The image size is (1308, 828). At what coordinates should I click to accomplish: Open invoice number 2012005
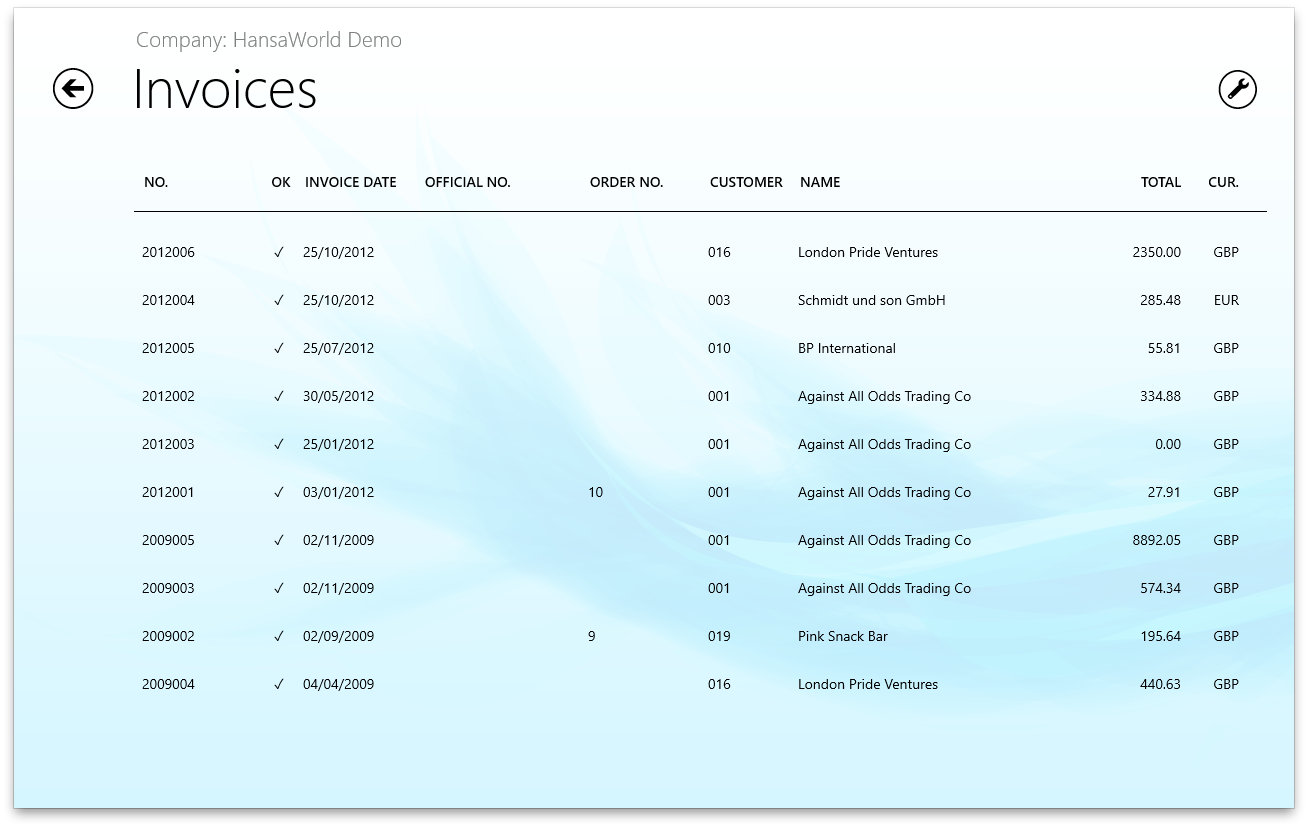coord(168,349)
